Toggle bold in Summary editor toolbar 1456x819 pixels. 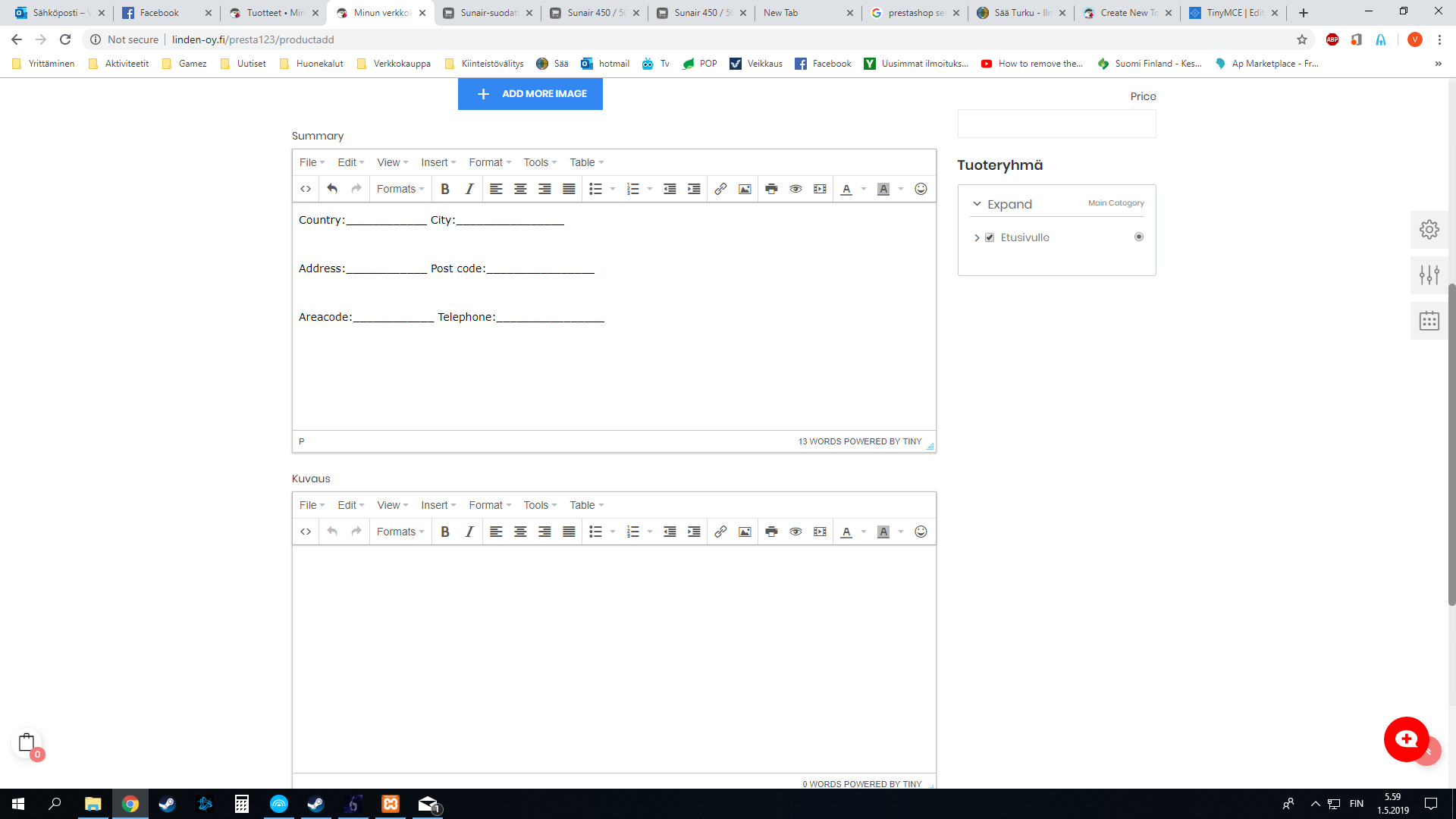(445, 189)
